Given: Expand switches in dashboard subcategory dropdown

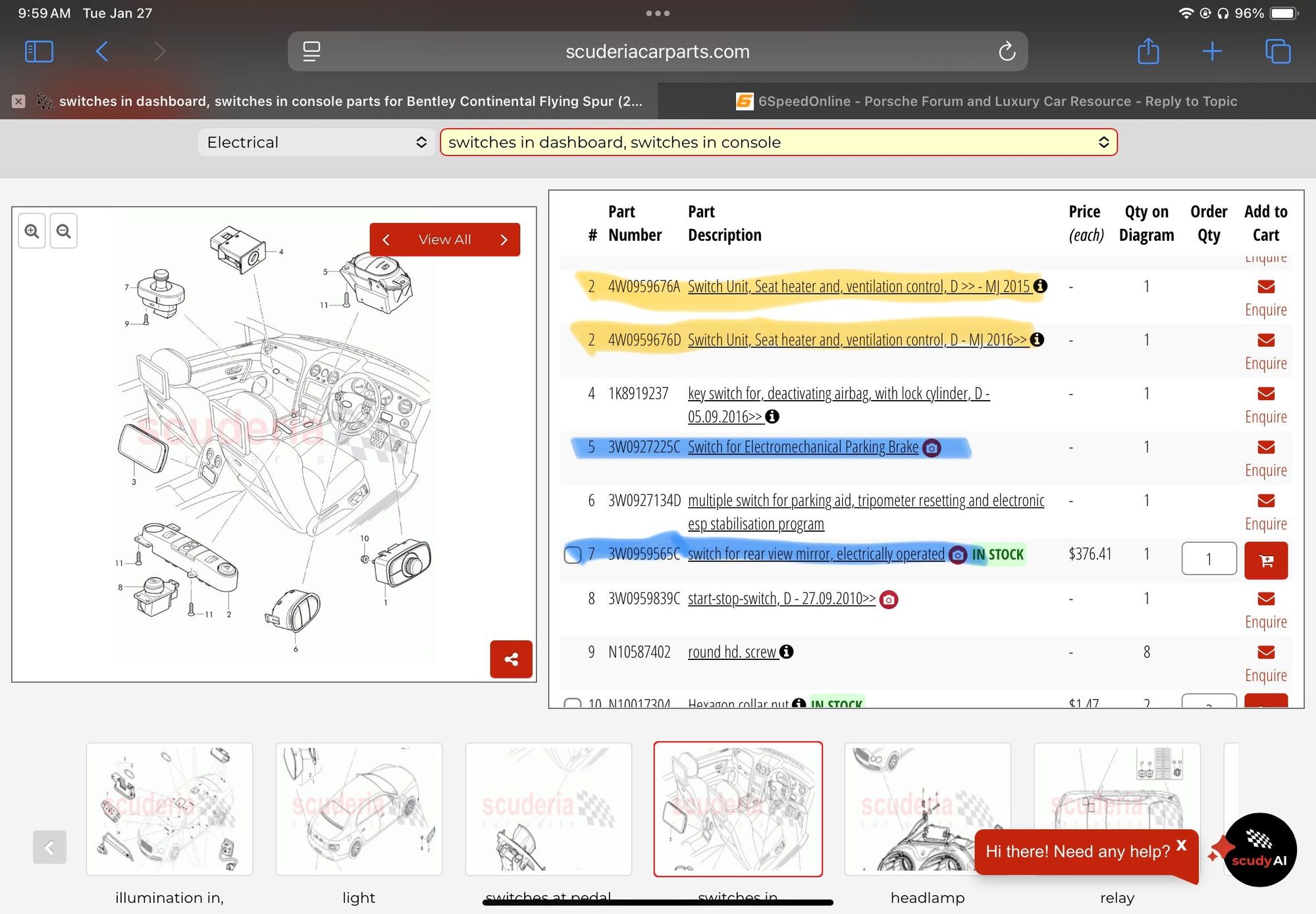Looking at the screenshot, I should coord(778,142).
